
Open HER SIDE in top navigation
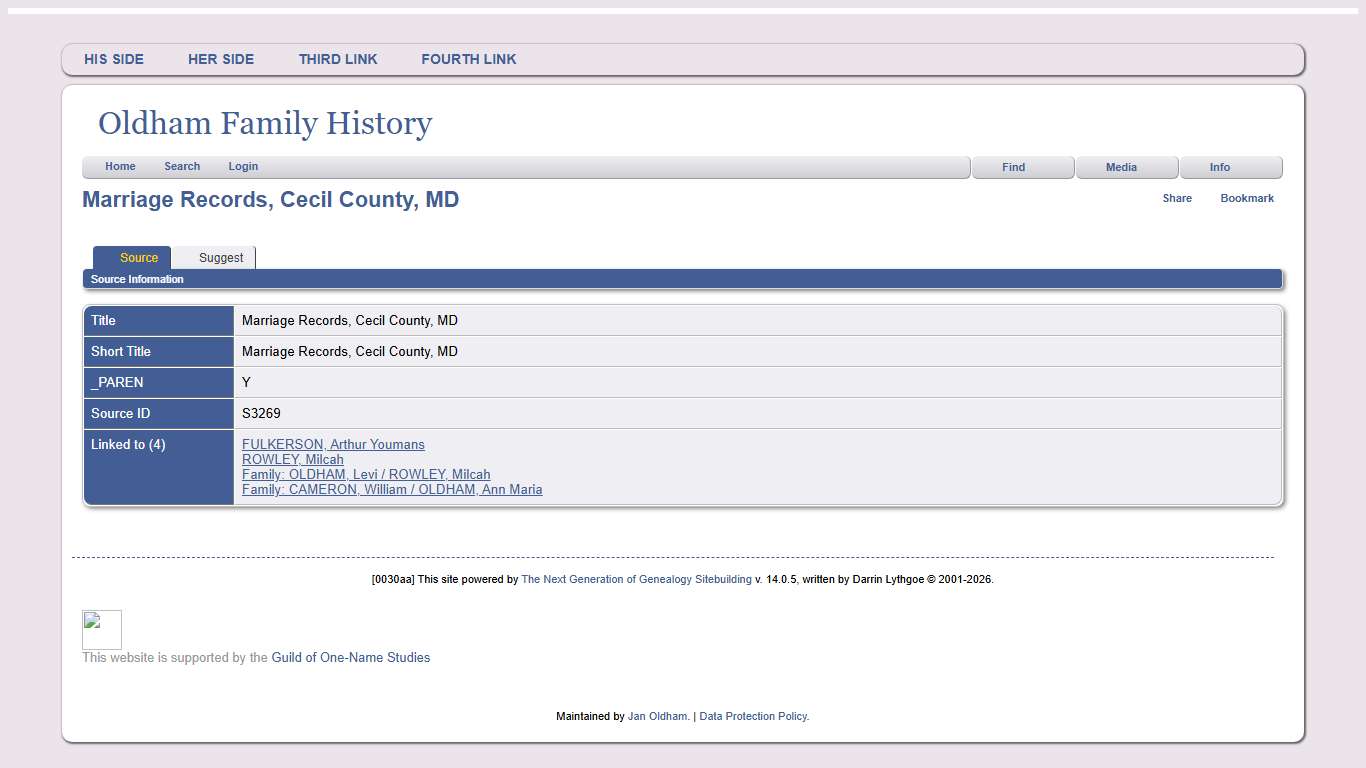tap(221, 59)
